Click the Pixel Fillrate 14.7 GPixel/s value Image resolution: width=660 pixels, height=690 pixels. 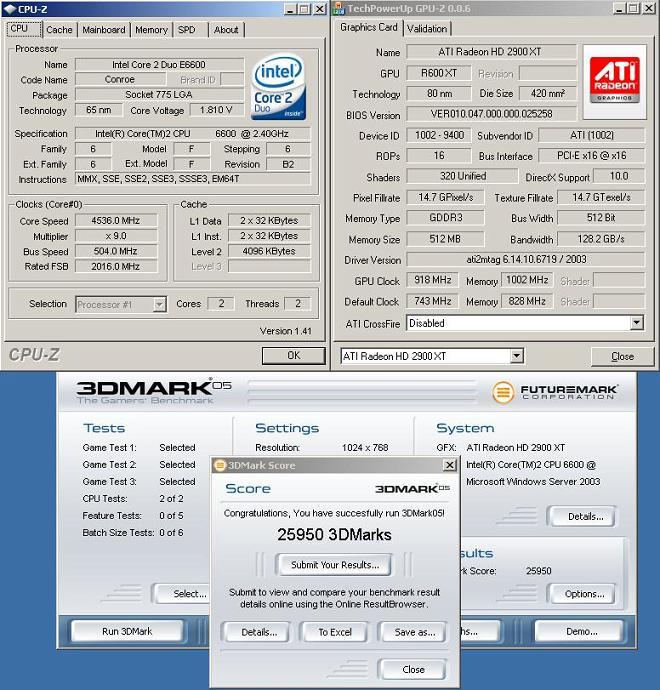[445, 197]
